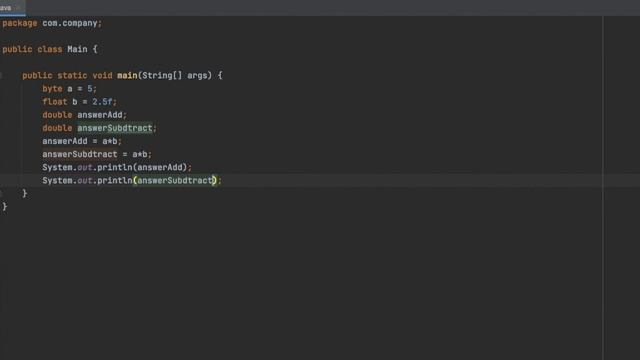Click 'answerAdd' inside the first println call
Screen dimensions: 640x360
pyautogui.click(x=160, y=167)
